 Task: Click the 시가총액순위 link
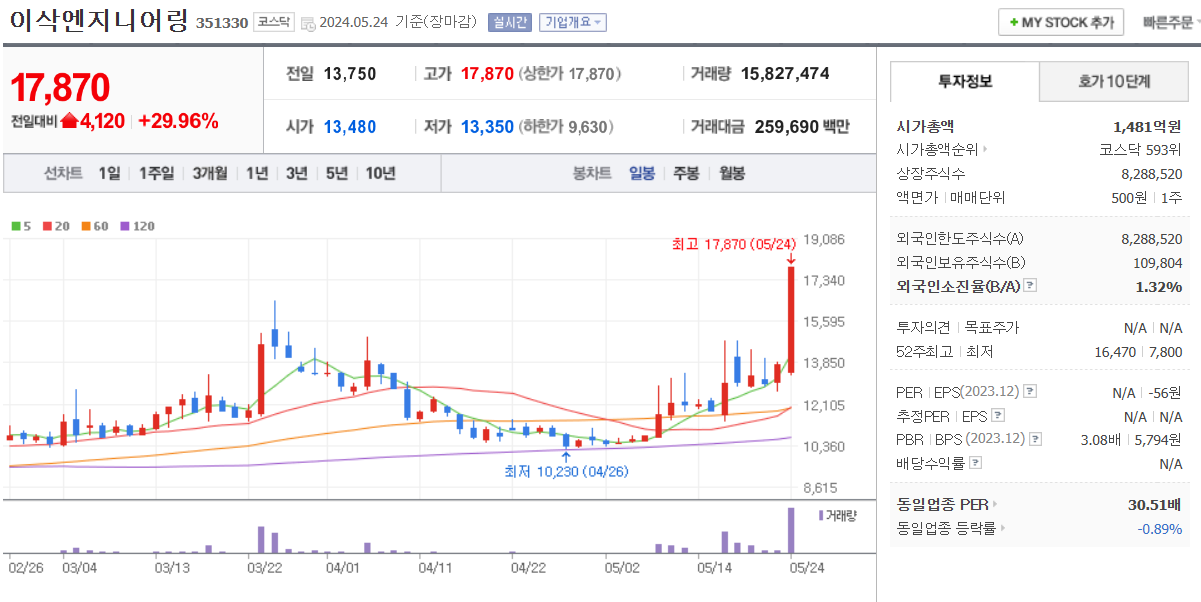pyautogui.click(x=937, y=150)
